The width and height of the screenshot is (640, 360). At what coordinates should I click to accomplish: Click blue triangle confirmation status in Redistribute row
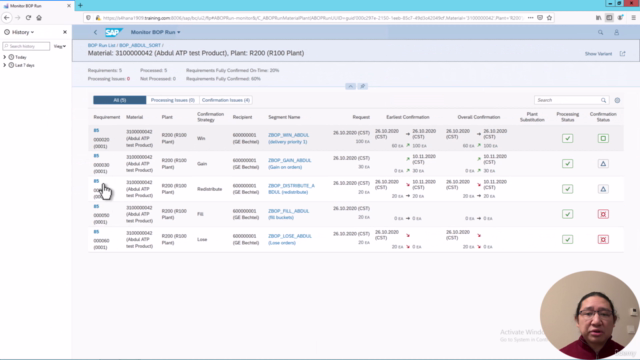pyautogui.click(x=603, y=189)
